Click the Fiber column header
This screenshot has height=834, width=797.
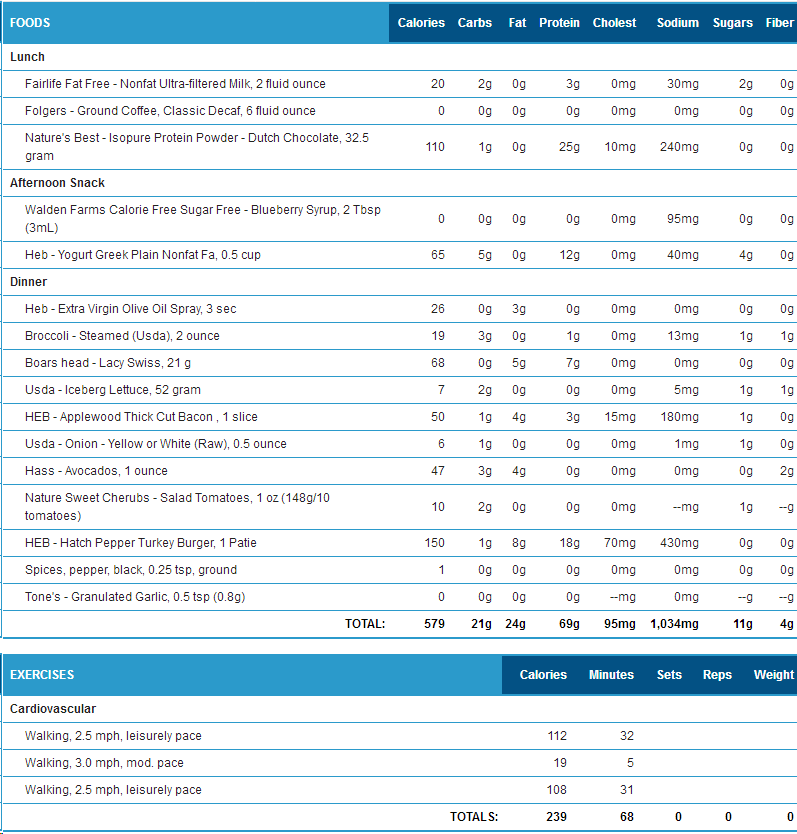[x=779, y=23]
